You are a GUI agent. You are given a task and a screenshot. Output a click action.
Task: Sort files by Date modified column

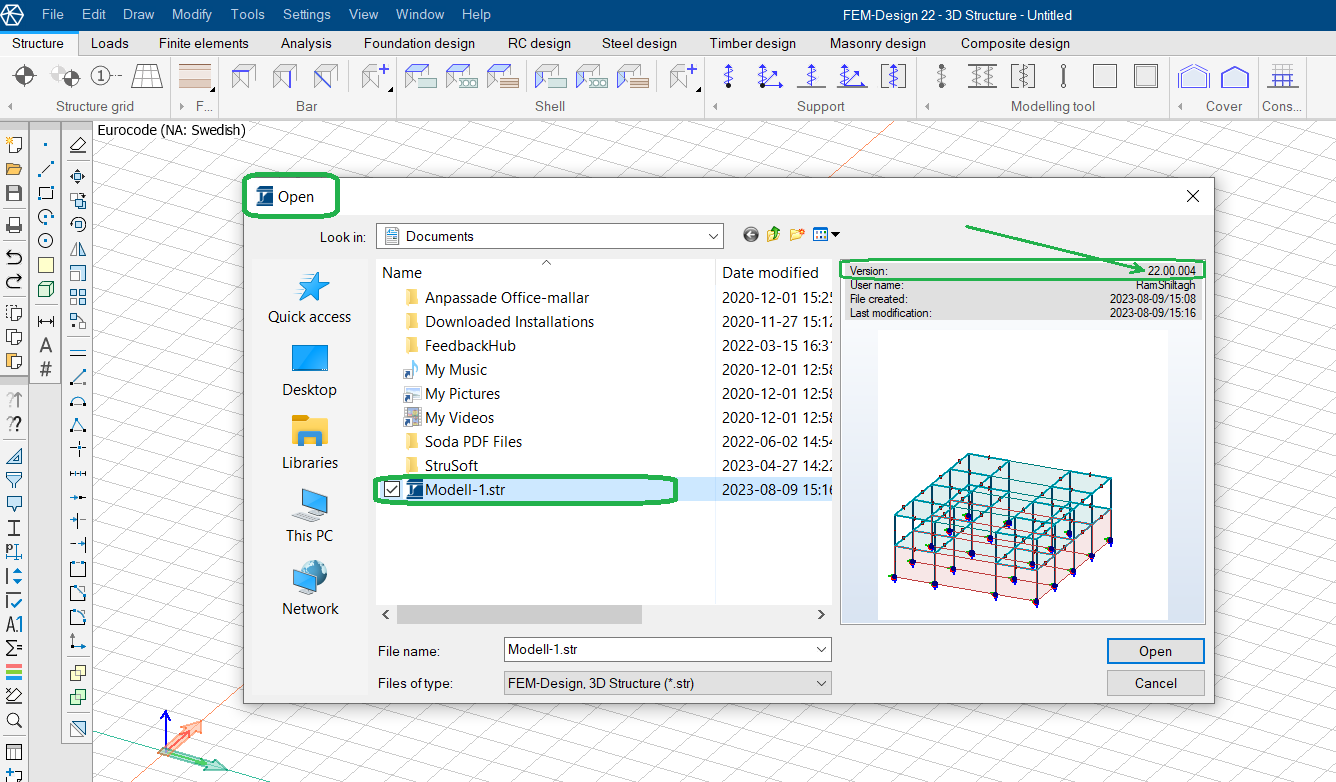coord(770,272)
